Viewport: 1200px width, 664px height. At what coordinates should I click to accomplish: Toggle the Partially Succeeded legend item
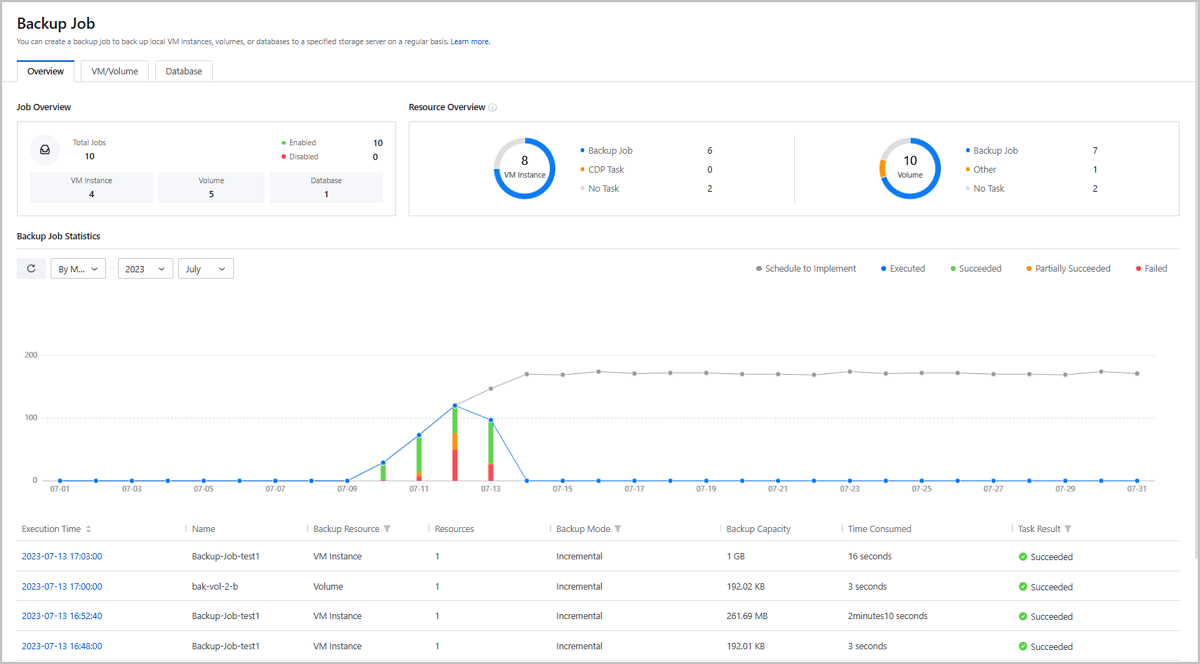(x=1068, y=268)
